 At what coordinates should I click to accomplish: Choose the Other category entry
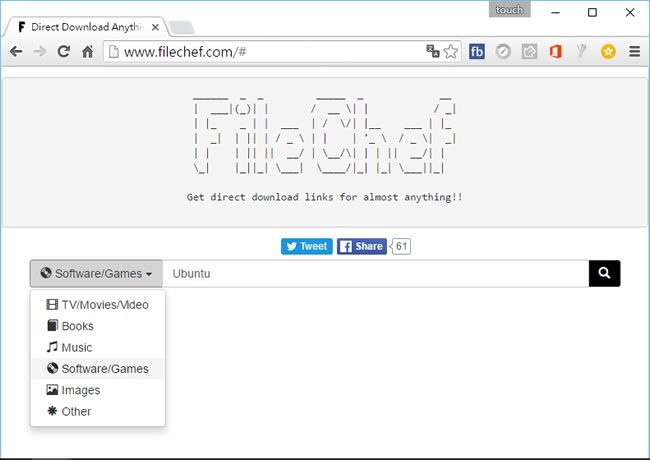click(x=98, y=412)
